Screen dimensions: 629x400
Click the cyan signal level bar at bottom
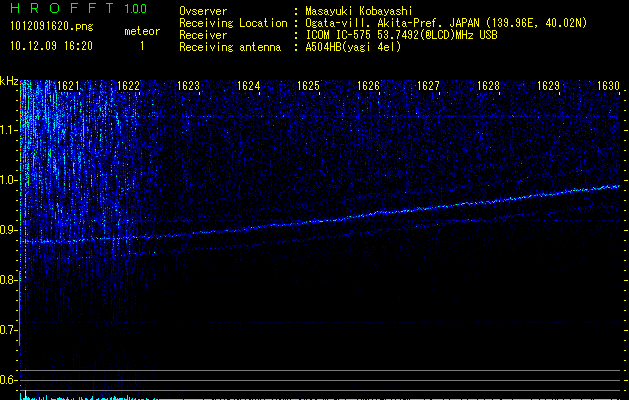320,398
